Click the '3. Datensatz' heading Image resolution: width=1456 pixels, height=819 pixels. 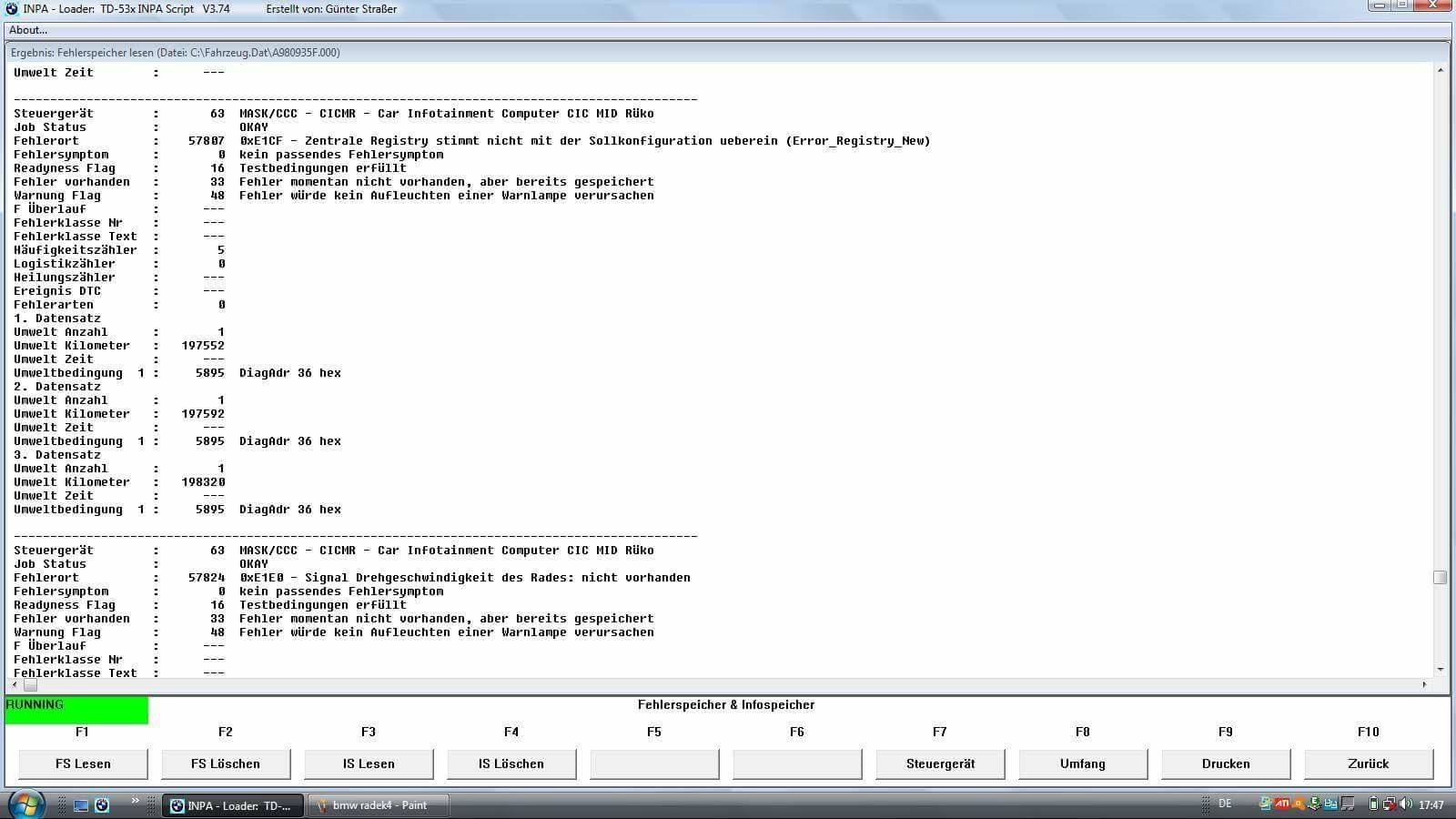point(57,455)
